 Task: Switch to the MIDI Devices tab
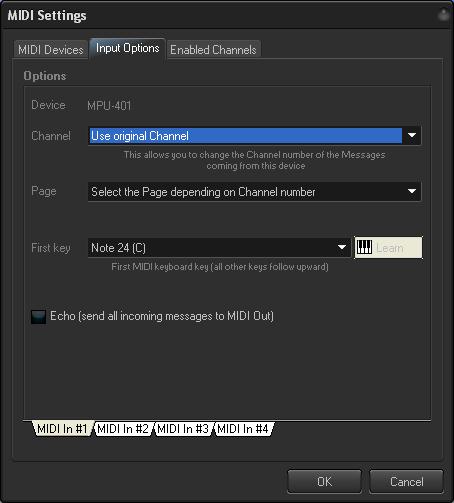(x=51, y=50)
